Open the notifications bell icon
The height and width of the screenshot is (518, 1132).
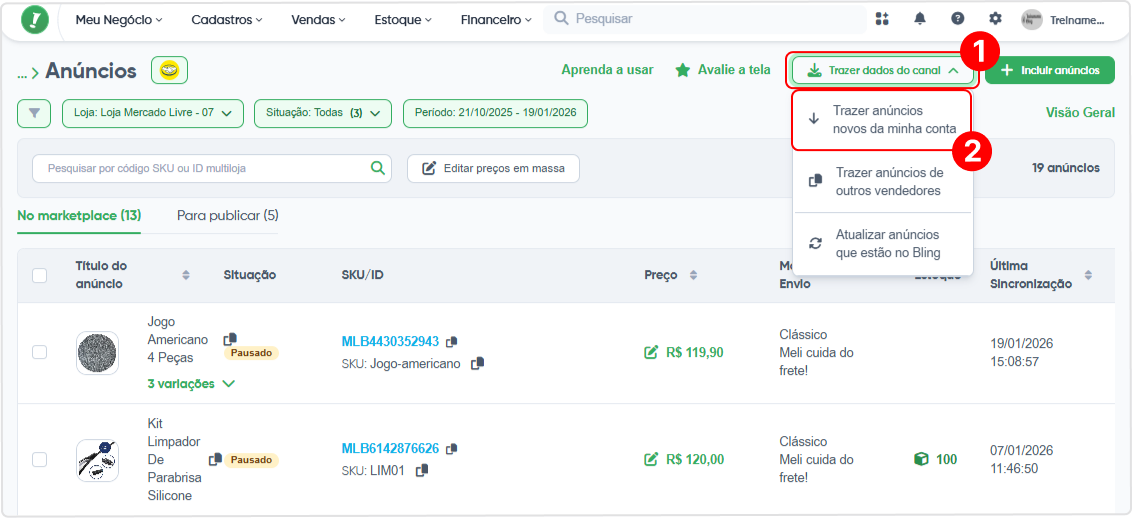click(920, 19)
